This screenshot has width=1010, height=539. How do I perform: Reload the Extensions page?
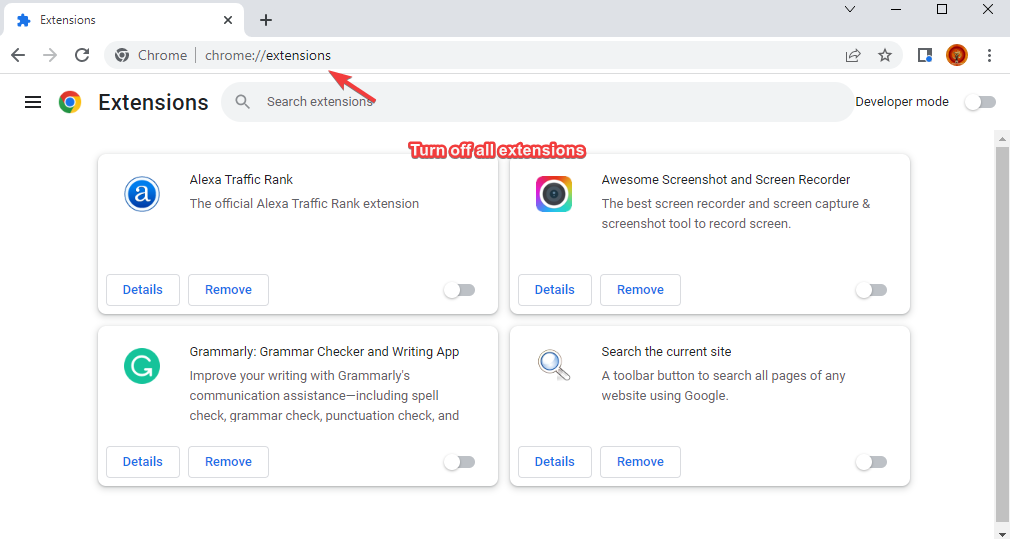82,55
